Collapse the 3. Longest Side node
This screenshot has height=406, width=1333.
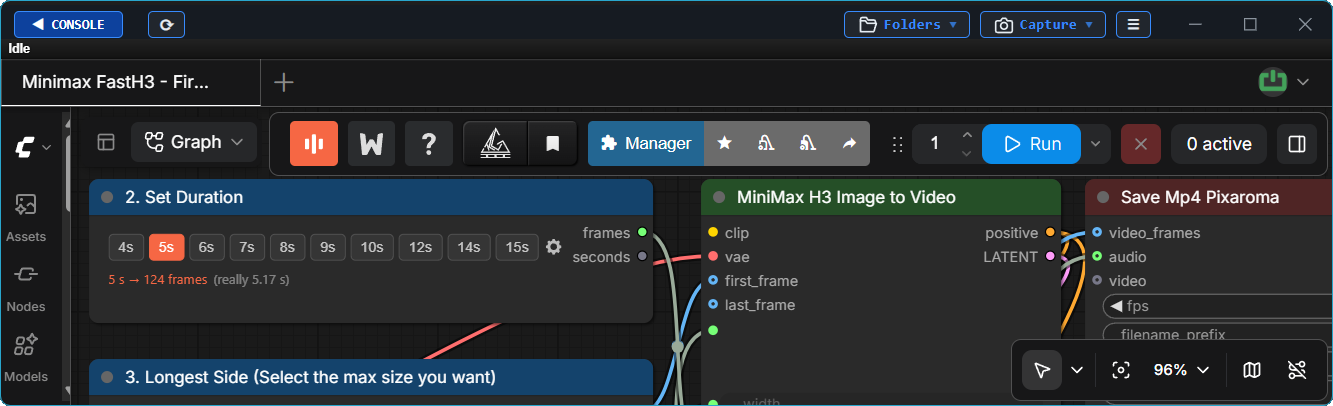coord(107,377)
